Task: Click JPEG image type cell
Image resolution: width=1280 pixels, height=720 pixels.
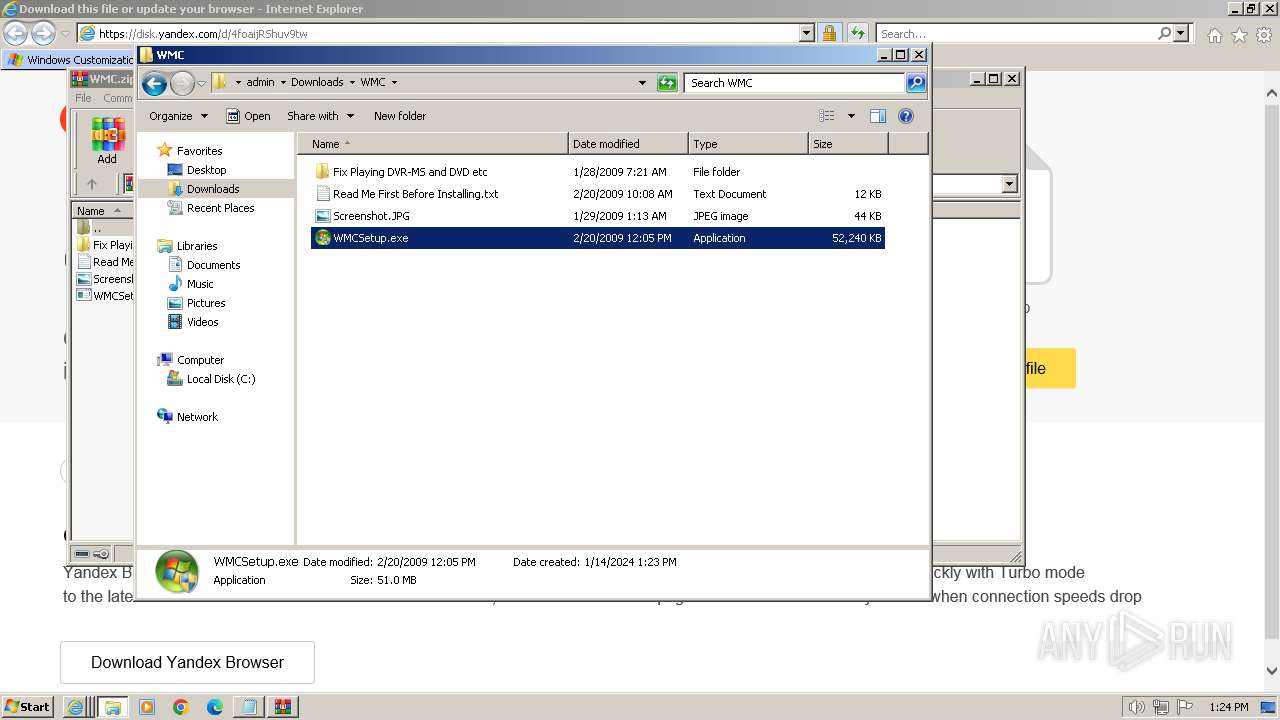Action: point(720,216)
